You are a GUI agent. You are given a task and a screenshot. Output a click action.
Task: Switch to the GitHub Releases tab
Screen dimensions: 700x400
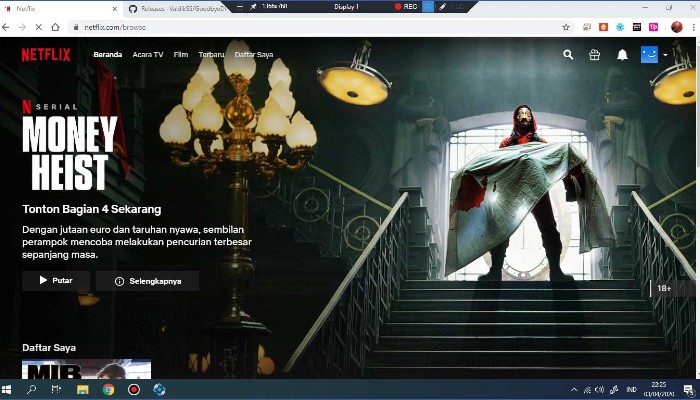coord(179,8)
